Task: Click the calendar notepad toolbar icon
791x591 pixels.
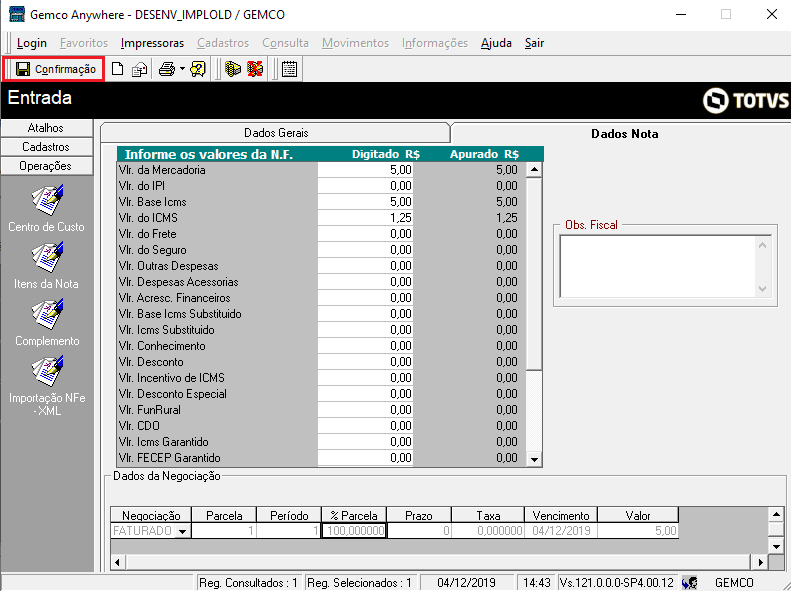Action: pyautogui.click(x=289, y=69)
